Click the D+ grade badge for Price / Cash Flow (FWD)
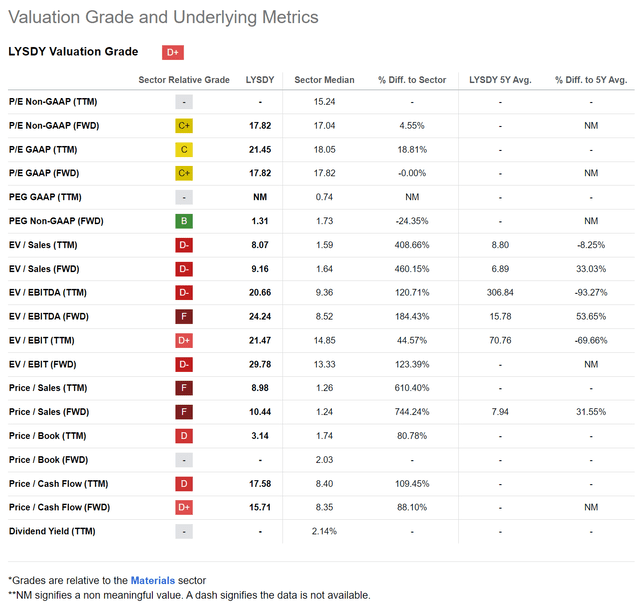The height and width of the screenshot is (612, 640). click(x=184, y=507)
